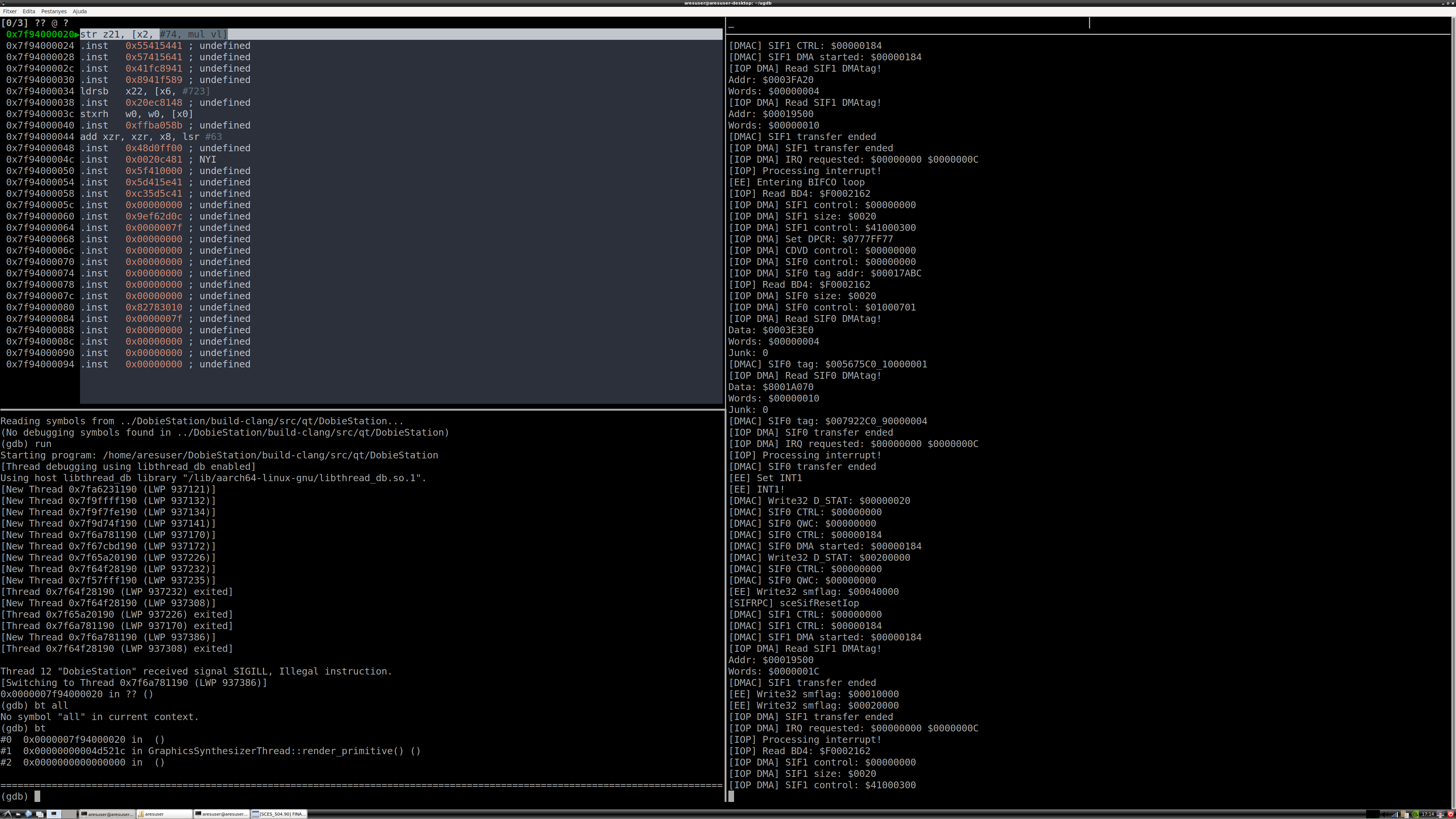
Task: Open the Fitxer menu
Action: tap(9, 11)
